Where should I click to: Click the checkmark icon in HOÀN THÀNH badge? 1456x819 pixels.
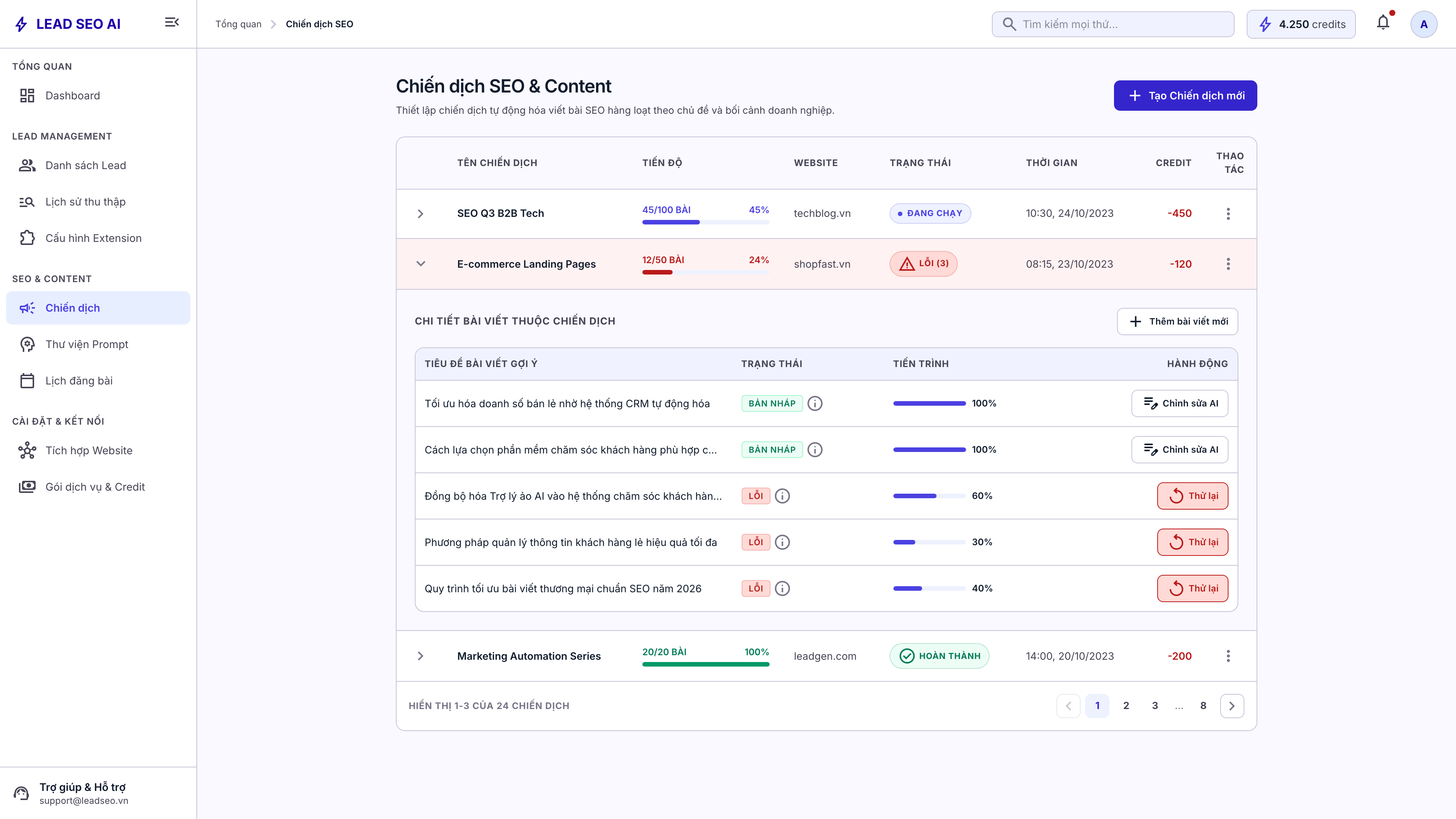click(x=907, y=656)
